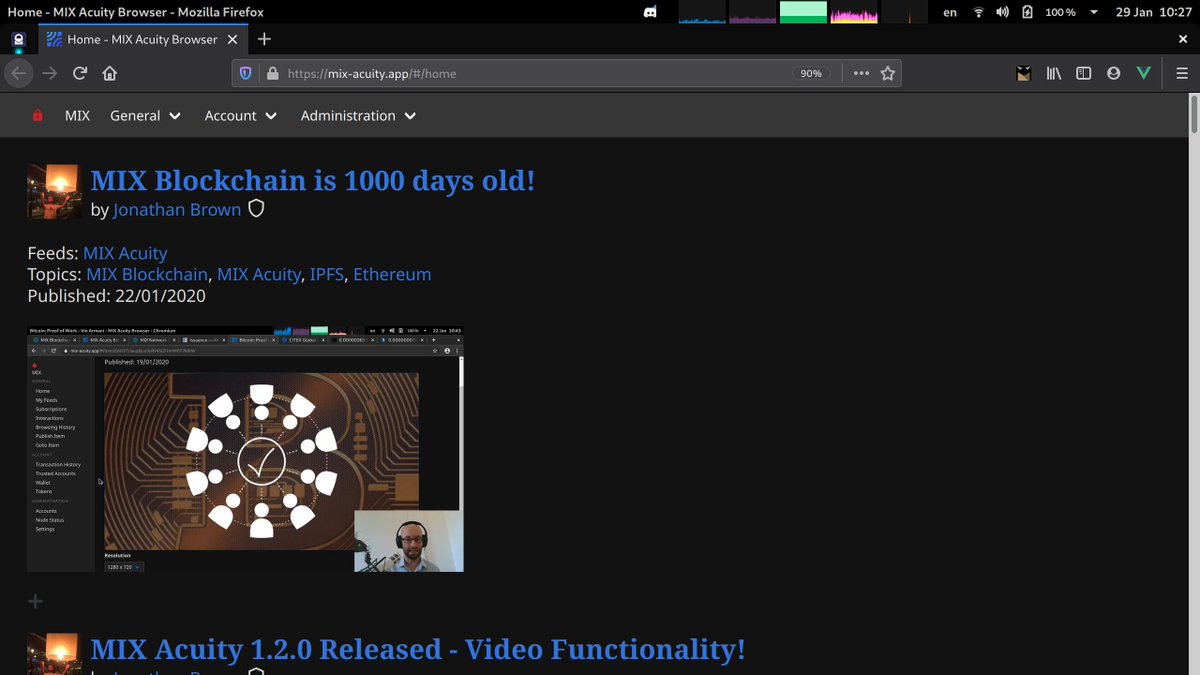The image size is (1200, 675).
Task: Select the Home - MIX Acuity Browser tab
Action: [x=143, y=40]
